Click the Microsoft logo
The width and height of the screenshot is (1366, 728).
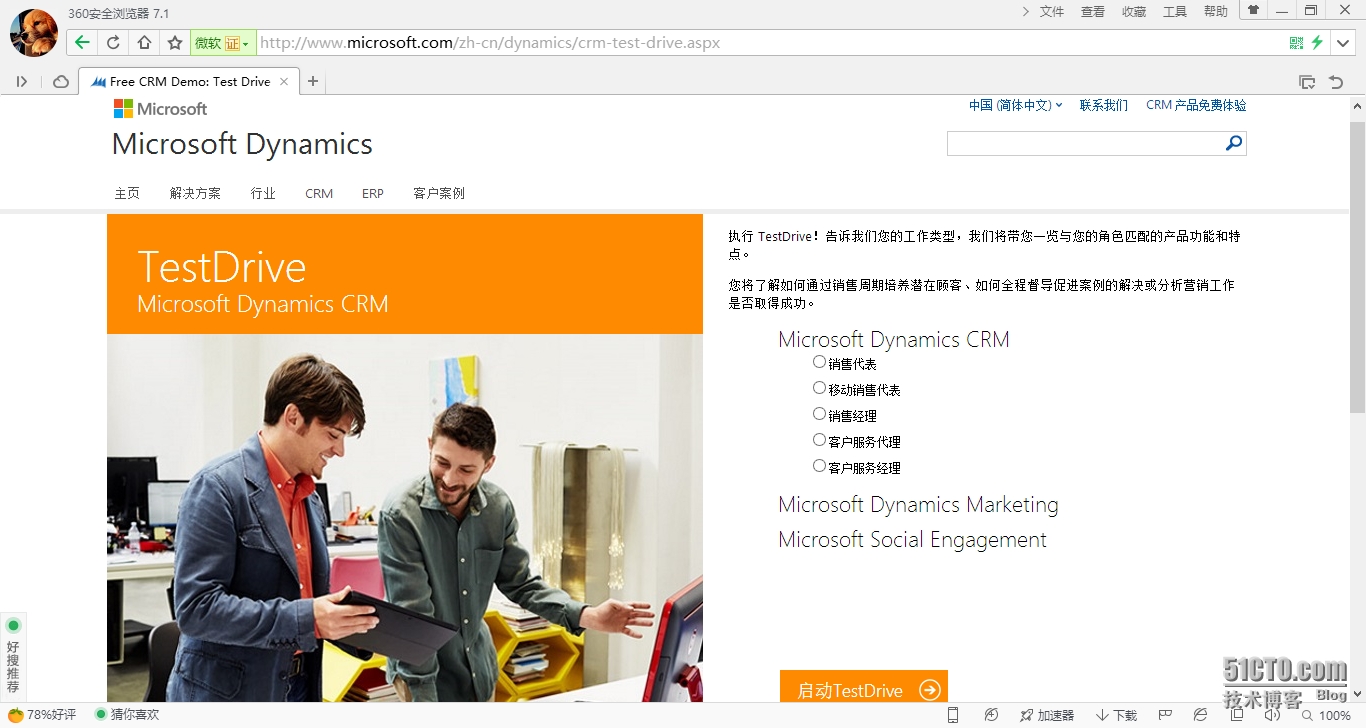coord(160,108)
